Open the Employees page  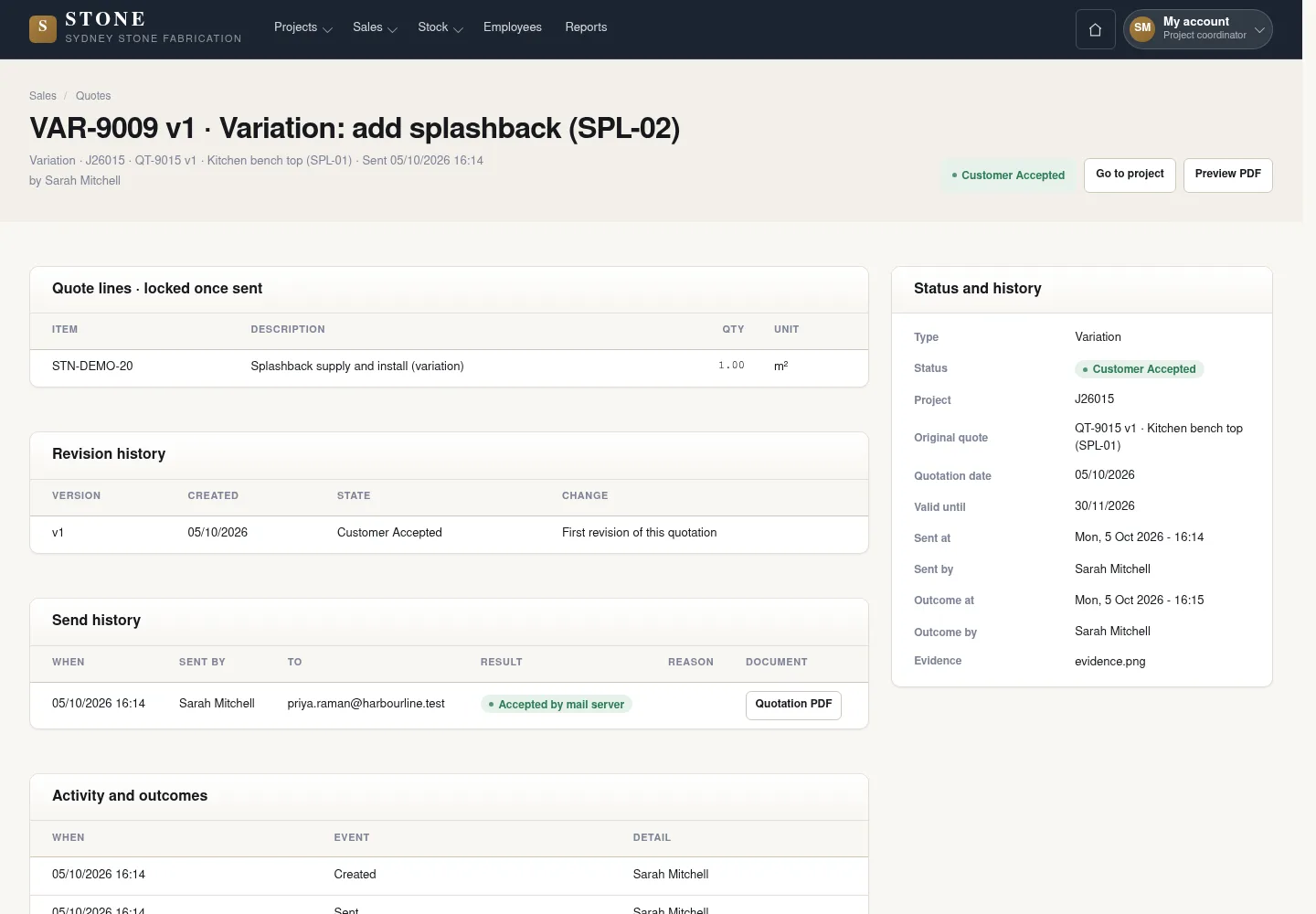(x=513, y=27)
